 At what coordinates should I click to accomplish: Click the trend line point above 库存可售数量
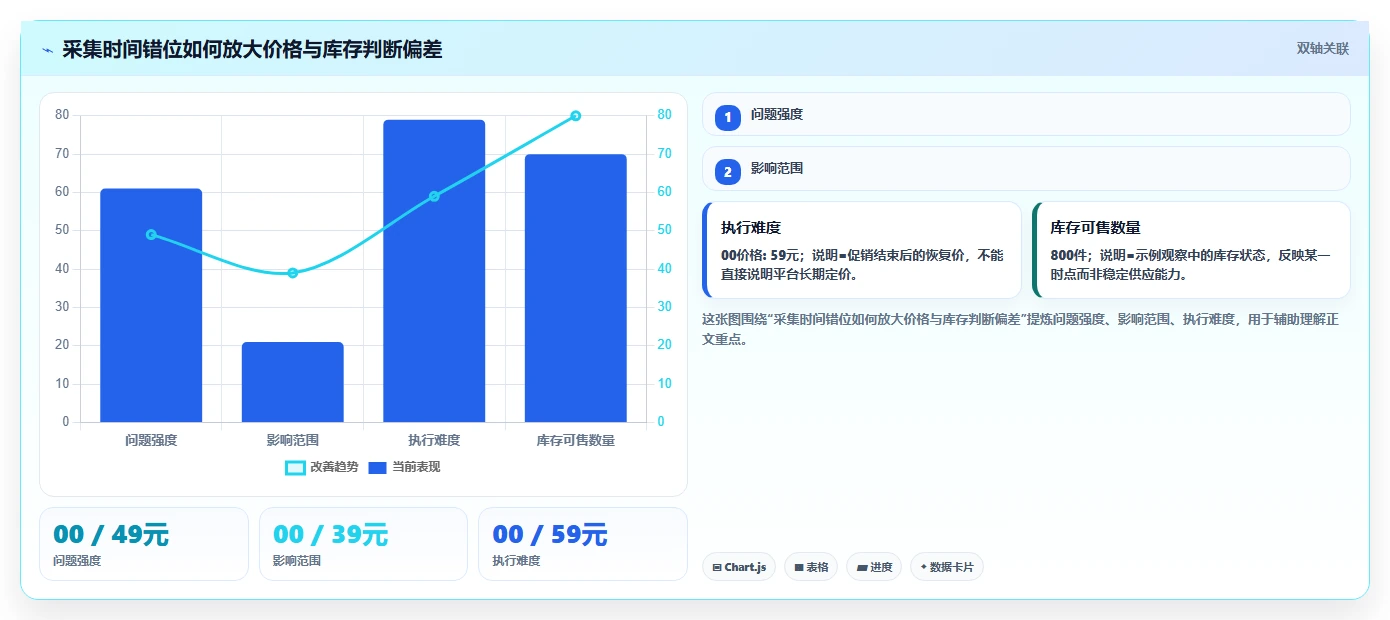tap(576, 116)
